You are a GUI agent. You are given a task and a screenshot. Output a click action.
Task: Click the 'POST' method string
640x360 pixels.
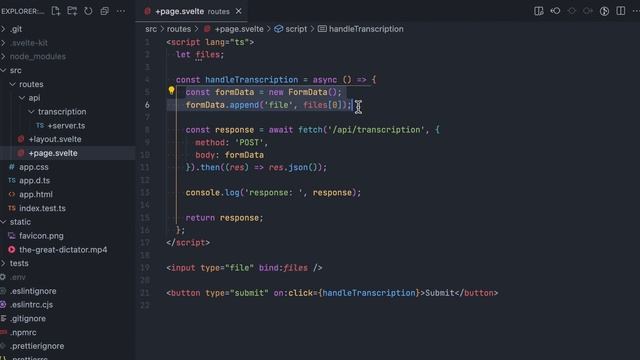(249, 142)
